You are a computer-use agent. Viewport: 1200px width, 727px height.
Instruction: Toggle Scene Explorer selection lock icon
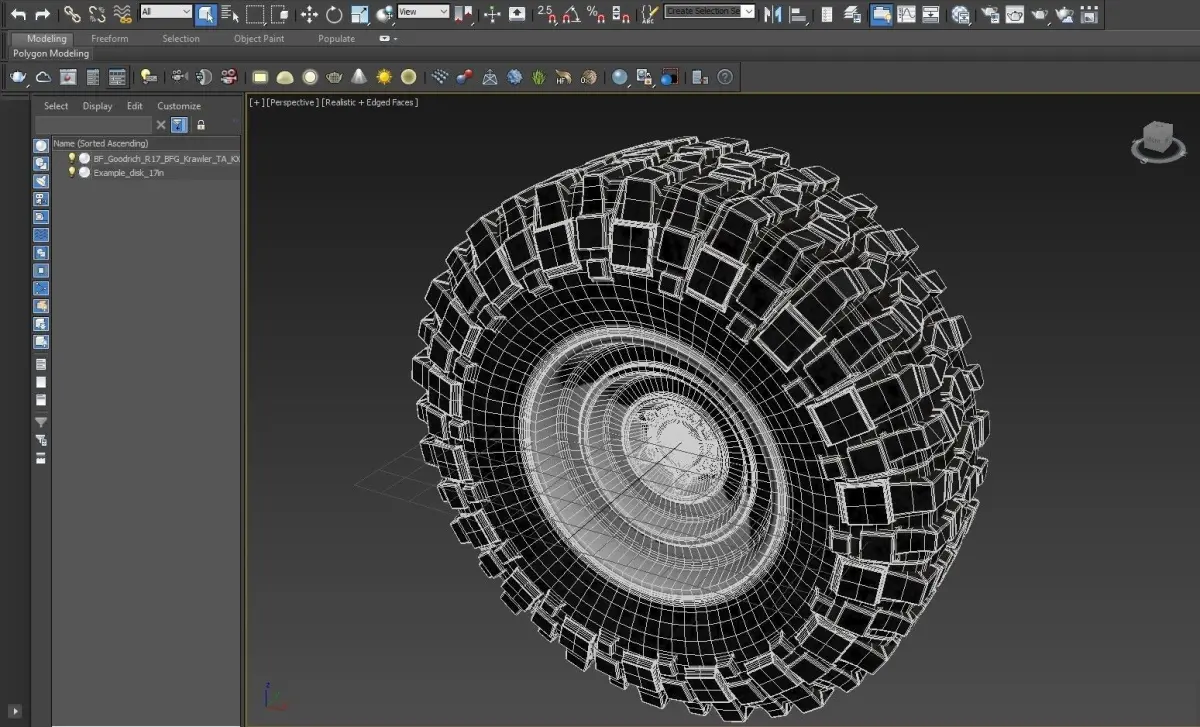(201, 125)
